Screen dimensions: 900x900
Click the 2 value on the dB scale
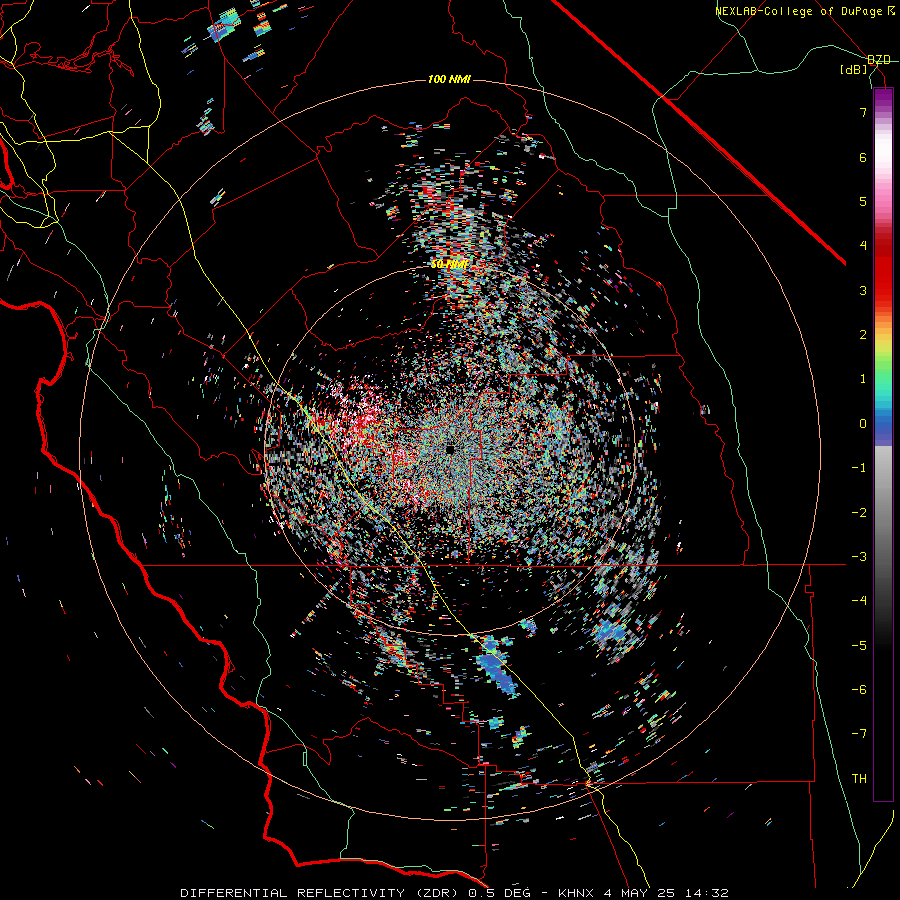(863, 335)
